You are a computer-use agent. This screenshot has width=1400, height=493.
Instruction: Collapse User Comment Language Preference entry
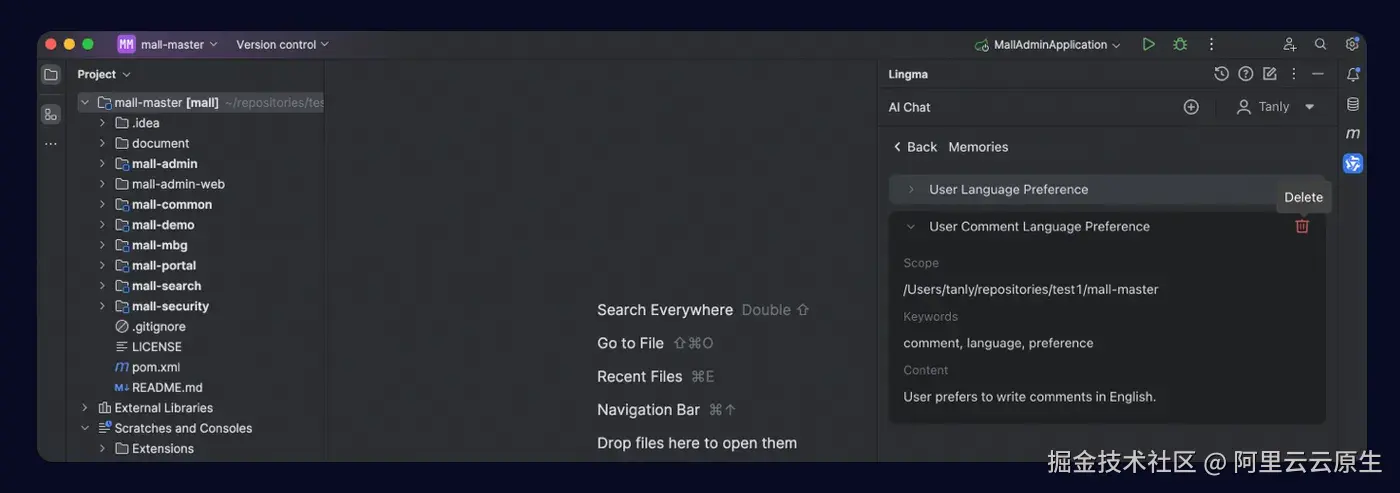pos(911,227)
